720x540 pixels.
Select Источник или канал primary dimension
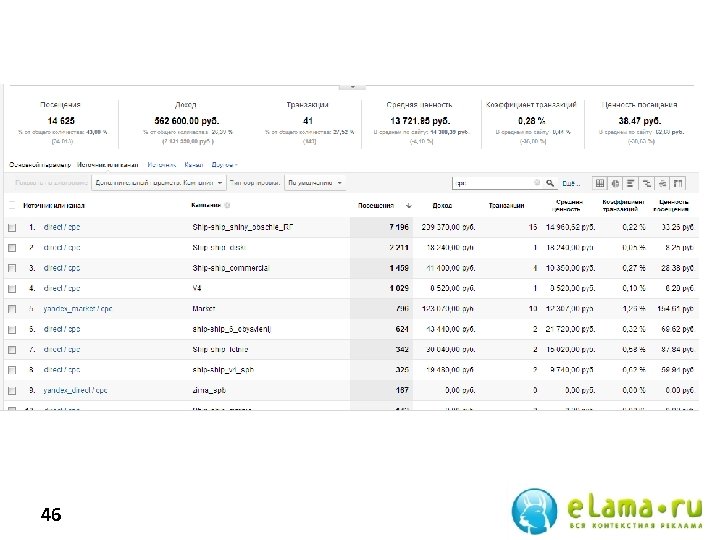click(x=107, y=165)
